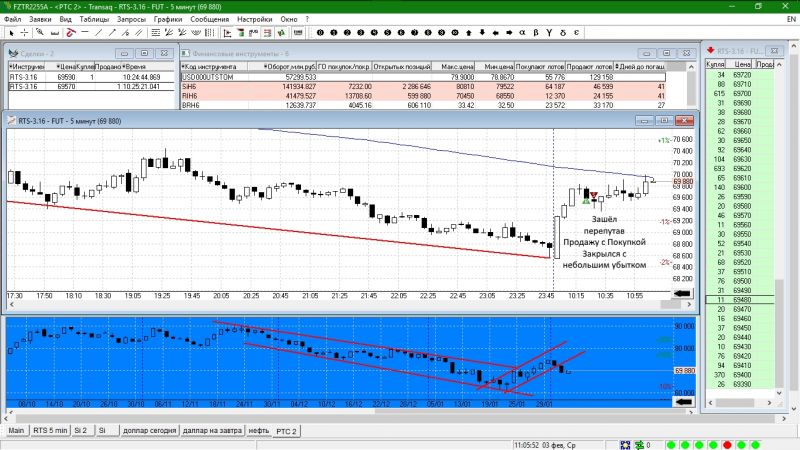The height and width of the screenshot is (450, 800).
Task: Open the Сообщения menu
Action: 210,19
